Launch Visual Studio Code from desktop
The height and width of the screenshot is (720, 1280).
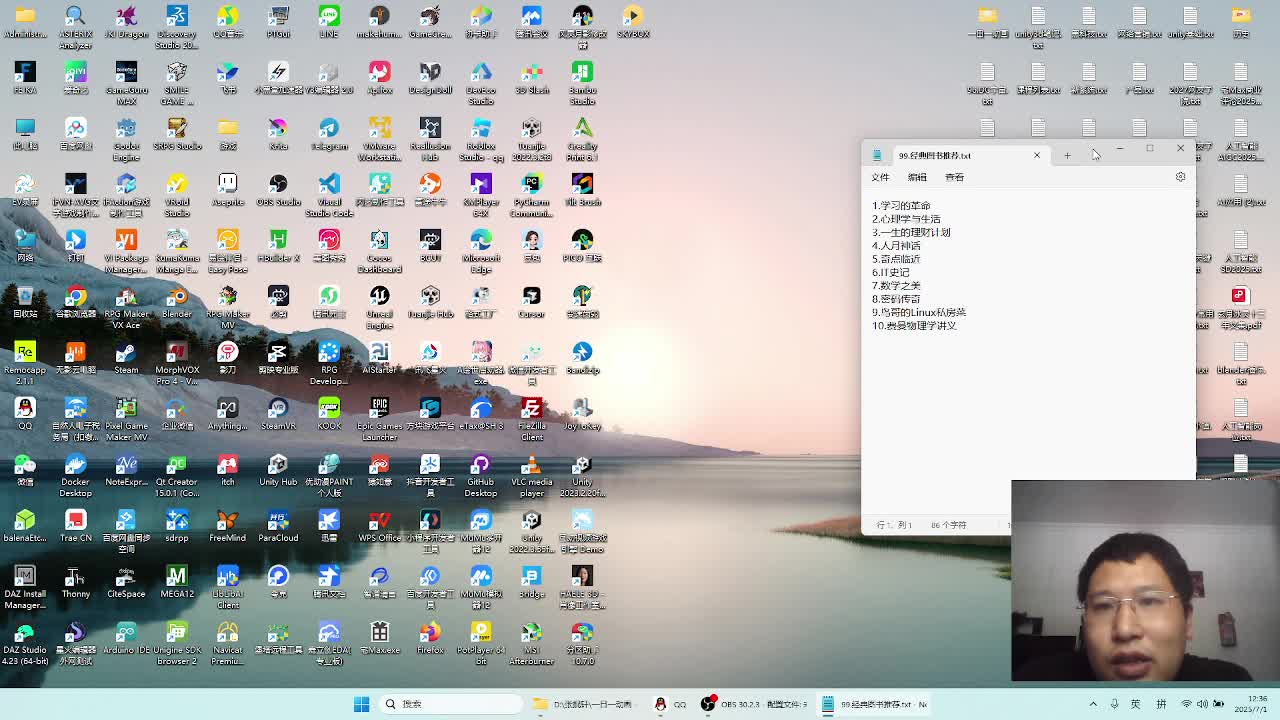(329, 185)
